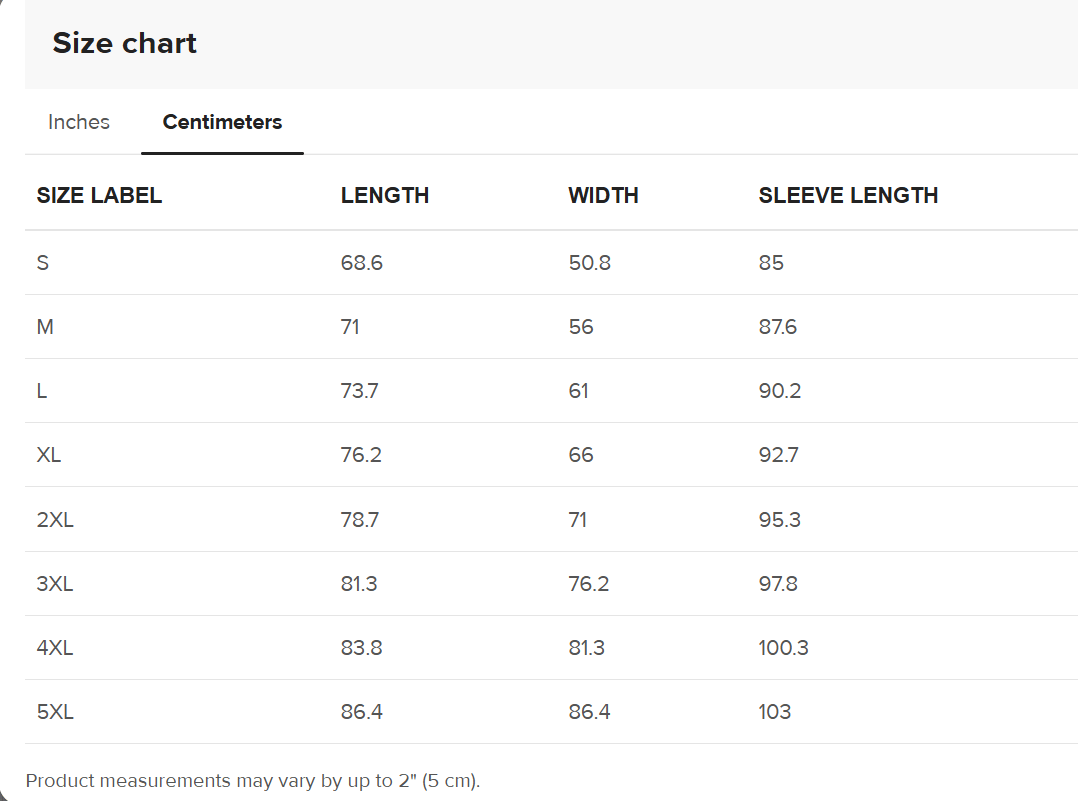Click the LENGTH column header

(385, 196)
